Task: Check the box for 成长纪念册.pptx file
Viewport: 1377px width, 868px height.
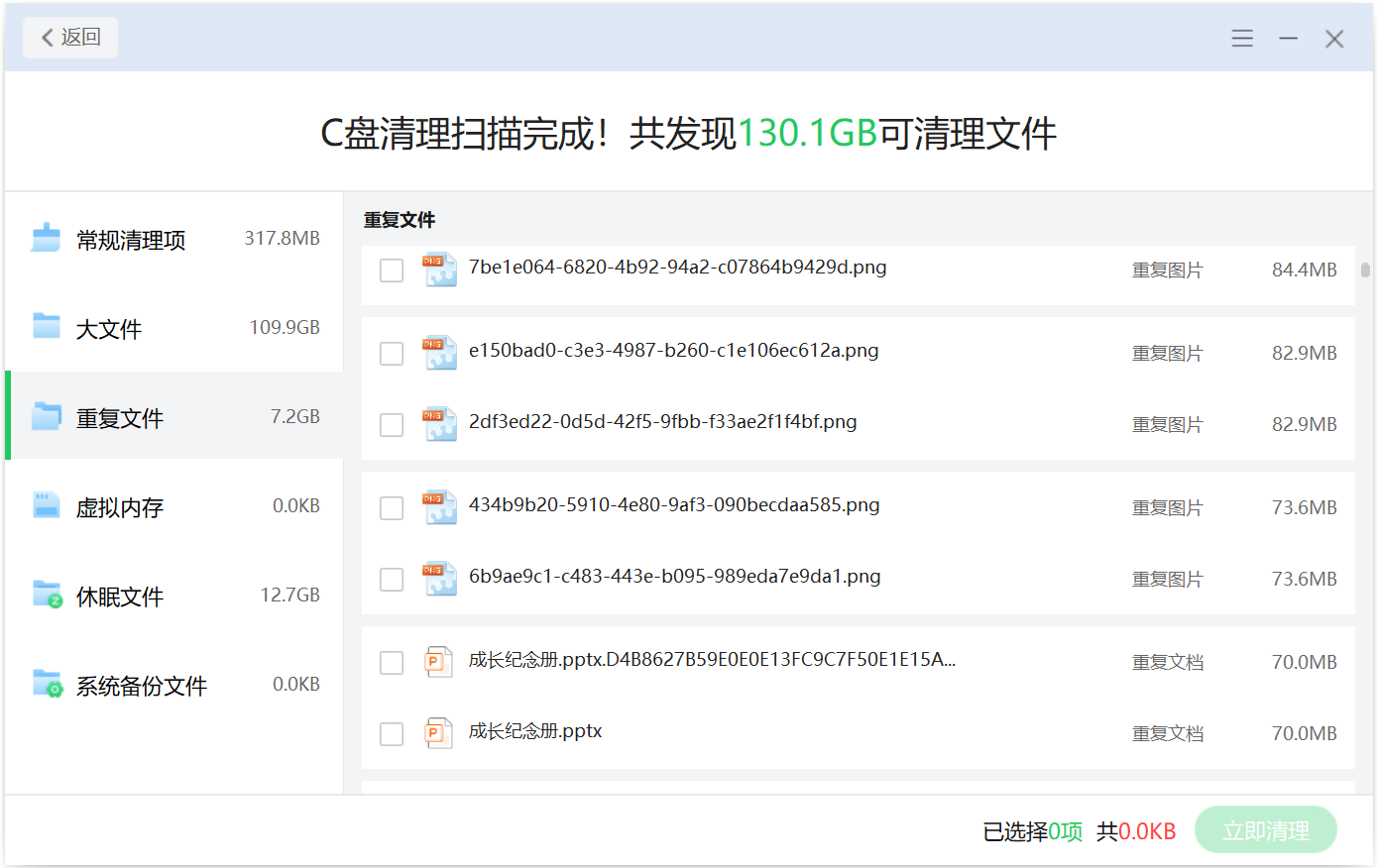Action: click(x=392, y=734)
